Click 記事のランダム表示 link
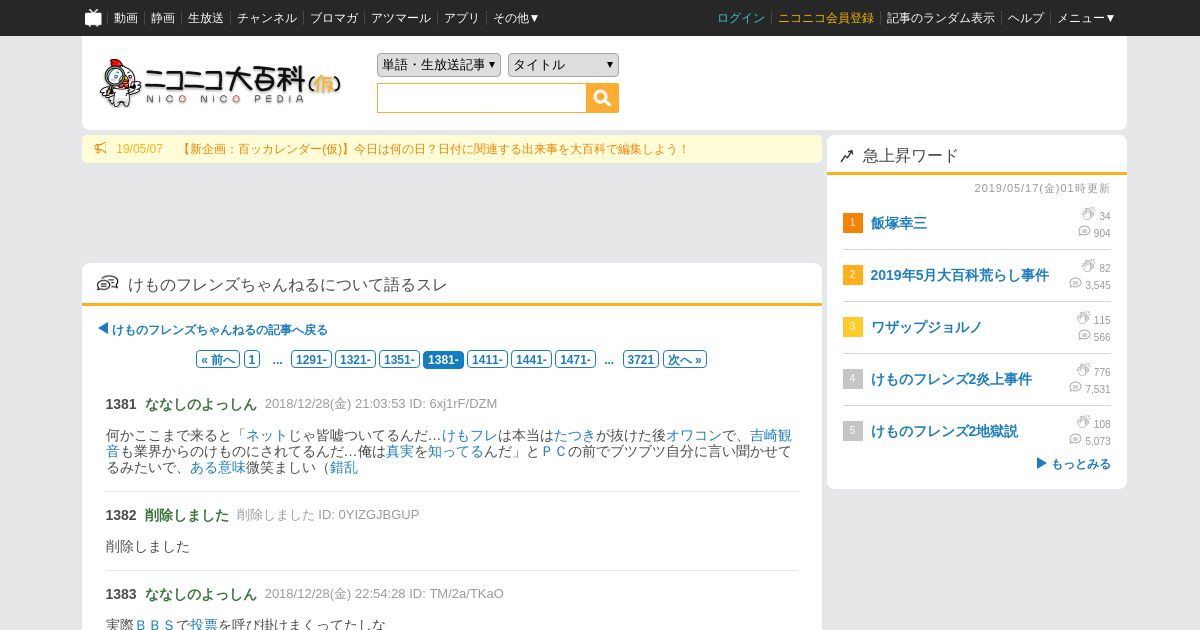The height and width of the screenshot is (630, 1200). [x=941, y=18]
